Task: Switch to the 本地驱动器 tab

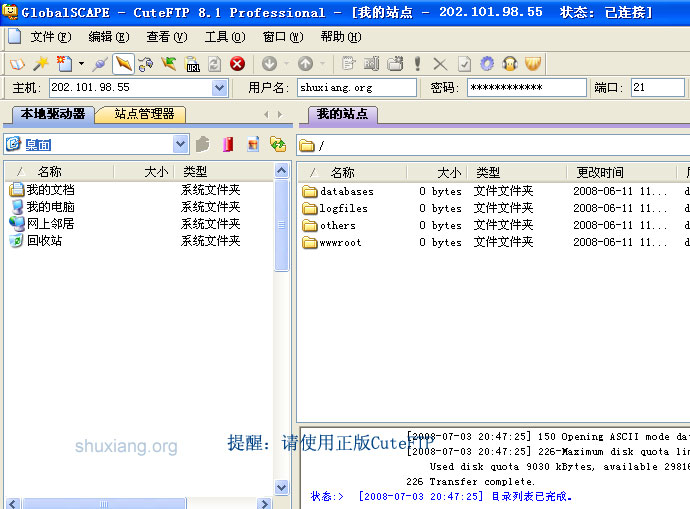Action: (x=52, y=114)
